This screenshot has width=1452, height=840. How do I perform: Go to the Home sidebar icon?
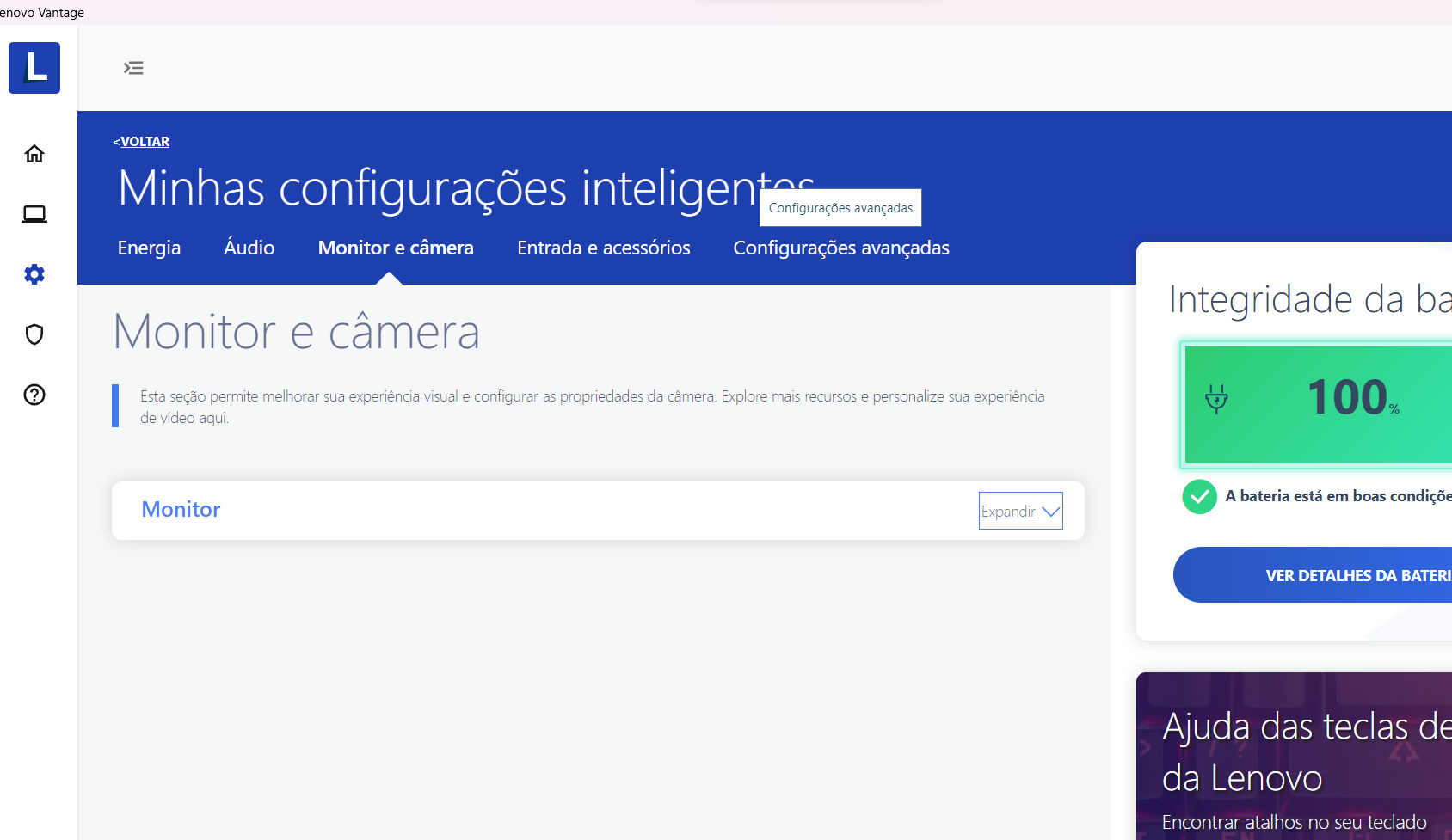pyautogui.click(x=34, y=154)
